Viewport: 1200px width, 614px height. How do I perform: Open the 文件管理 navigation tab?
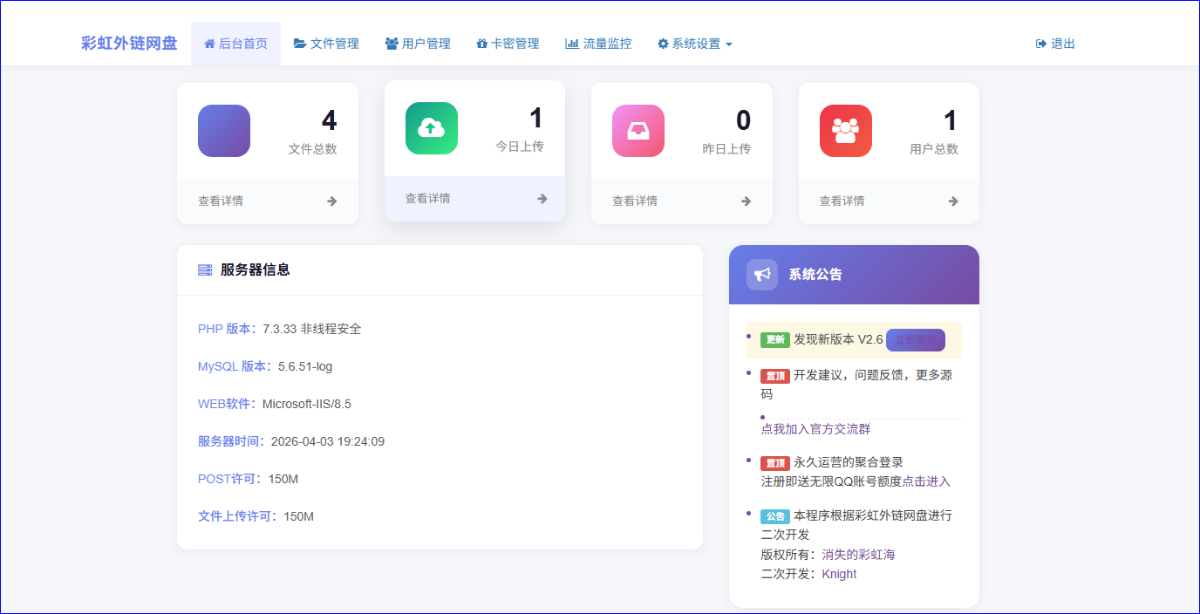click(x=326, y=44)
